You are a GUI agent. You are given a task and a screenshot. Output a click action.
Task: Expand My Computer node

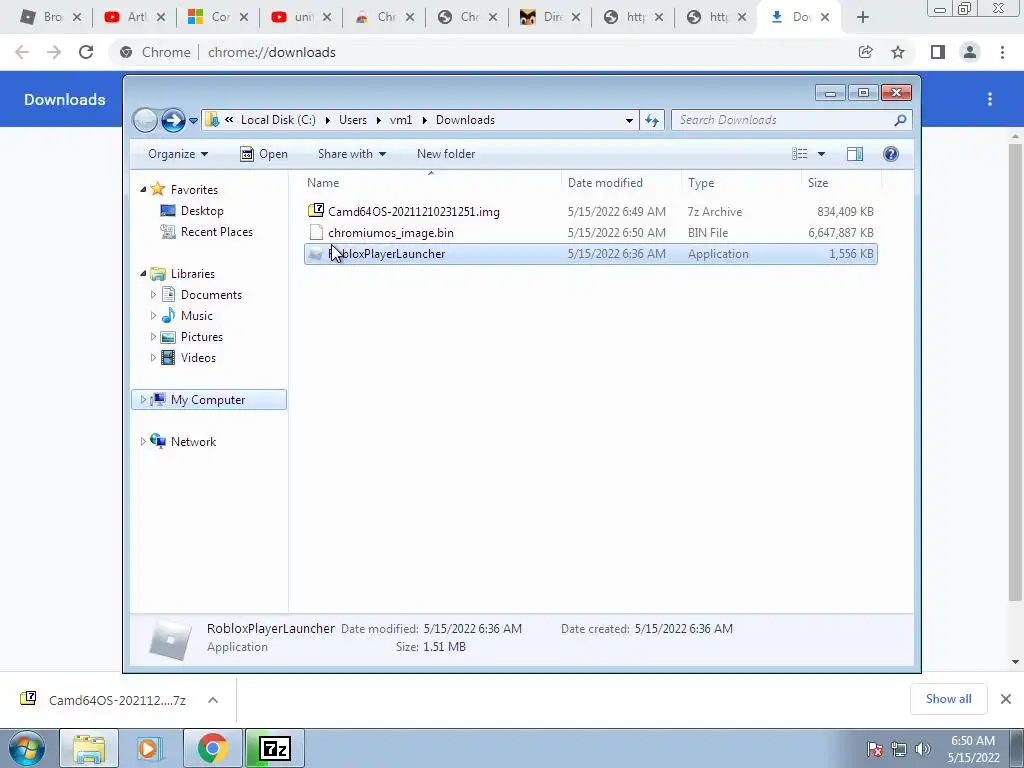[x=143, y=400]
